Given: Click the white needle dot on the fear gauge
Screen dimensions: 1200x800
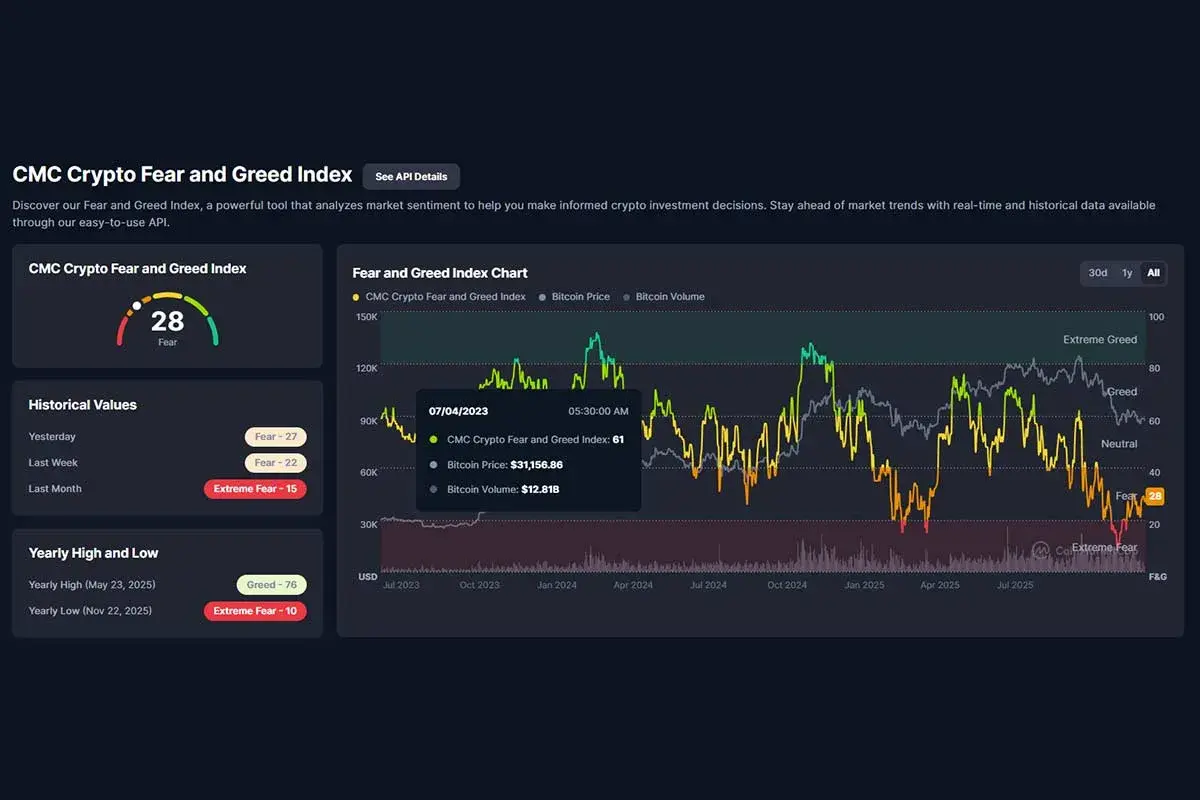Looking at the screenshot, I should pos(137,308).
